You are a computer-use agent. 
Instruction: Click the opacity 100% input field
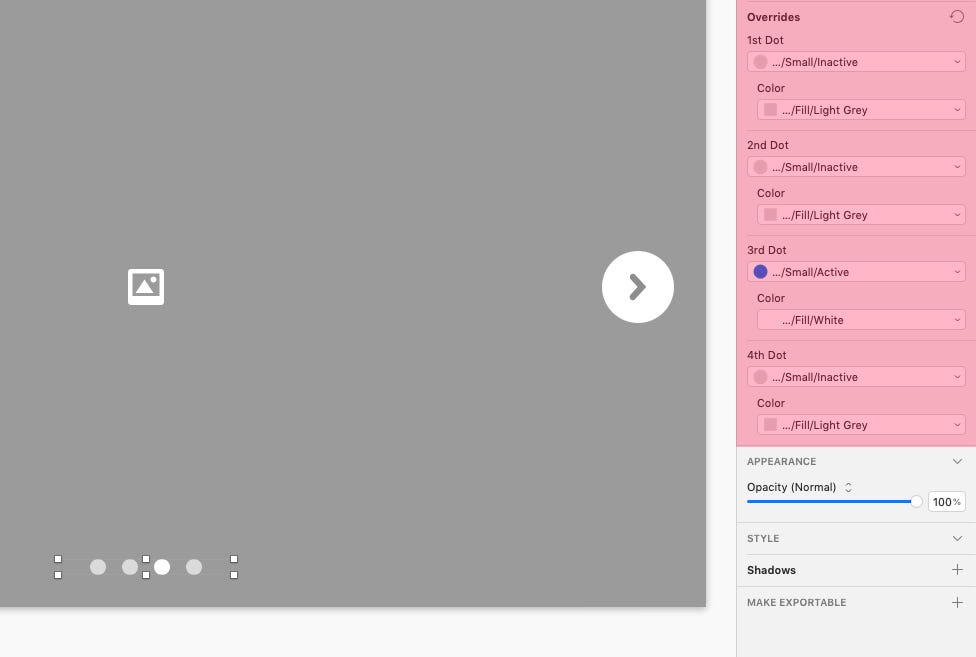point(946,501)
